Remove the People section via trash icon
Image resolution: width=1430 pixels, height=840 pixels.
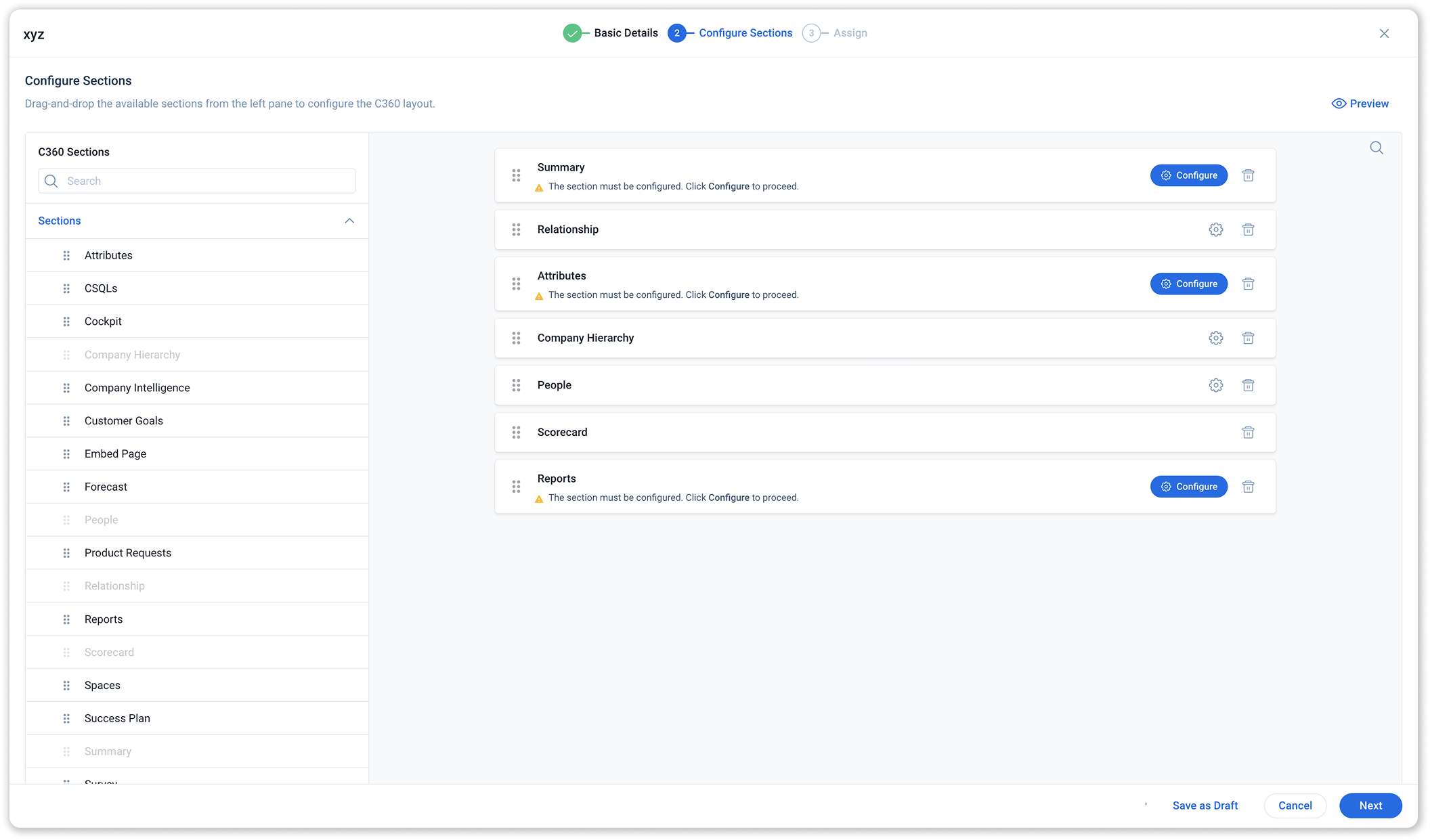coord(1248,385)
